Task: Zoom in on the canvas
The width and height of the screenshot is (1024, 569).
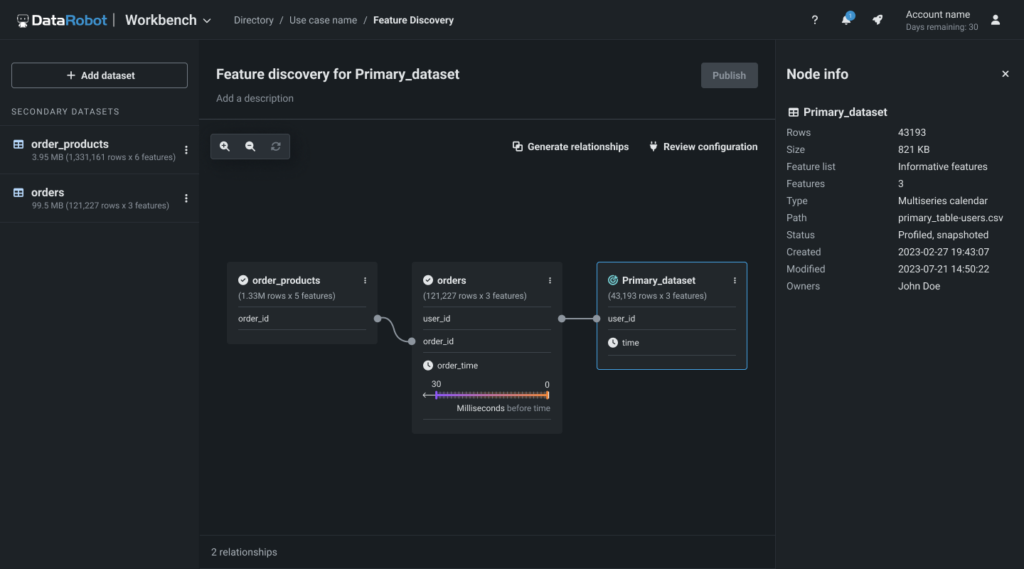Action: pyautogui.click(x=225, y=146)
